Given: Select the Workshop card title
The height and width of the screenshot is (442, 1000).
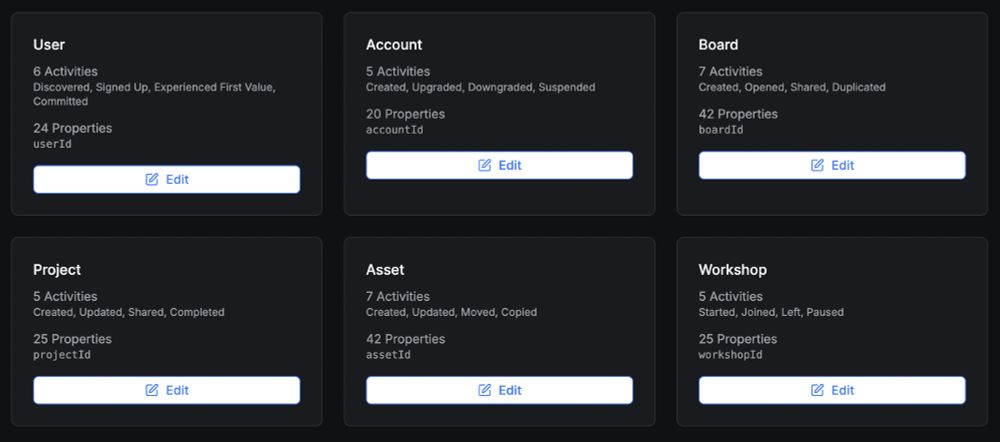Looking at the screenshot, I should click(732, 270).
